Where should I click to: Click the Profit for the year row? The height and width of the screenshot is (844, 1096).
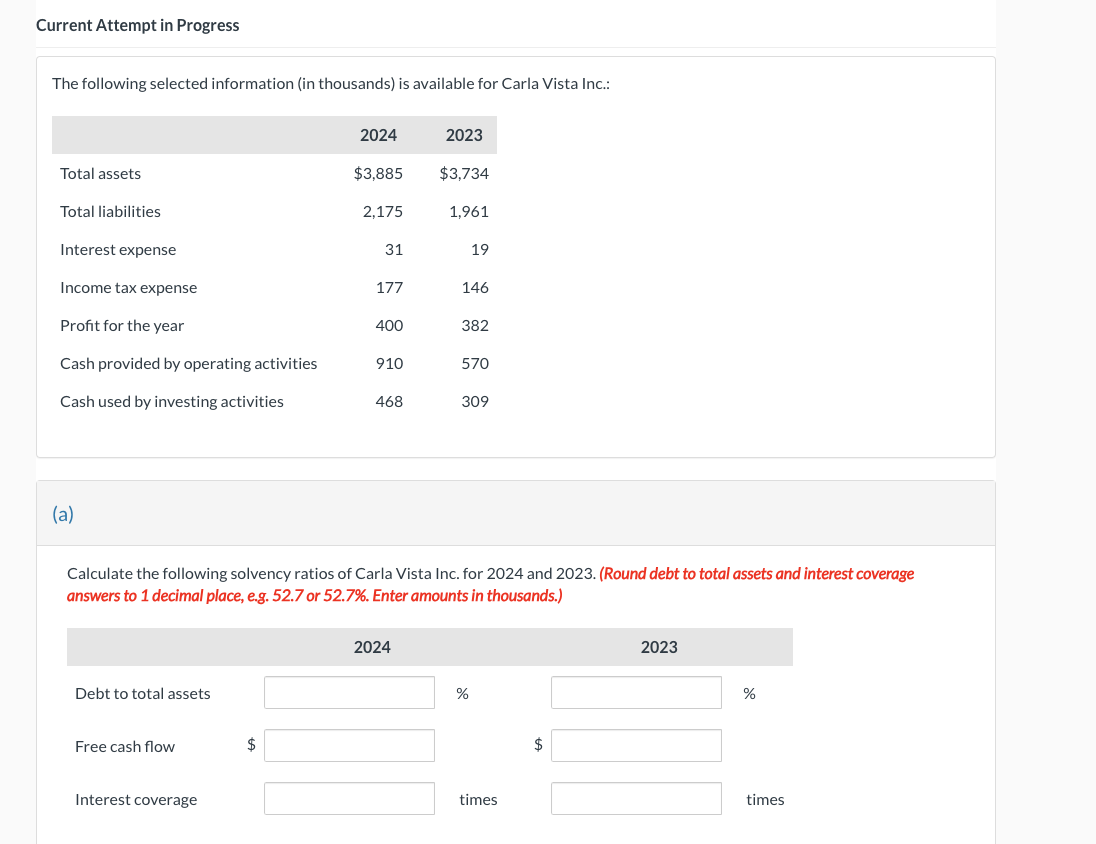(122, 325)
